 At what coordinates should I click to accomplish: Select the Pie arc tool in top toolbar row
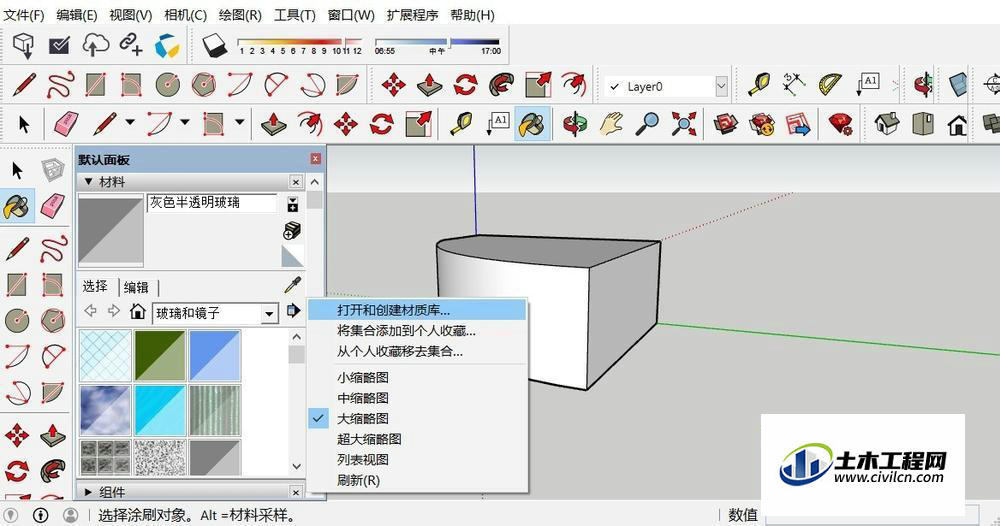click(347, 84)
